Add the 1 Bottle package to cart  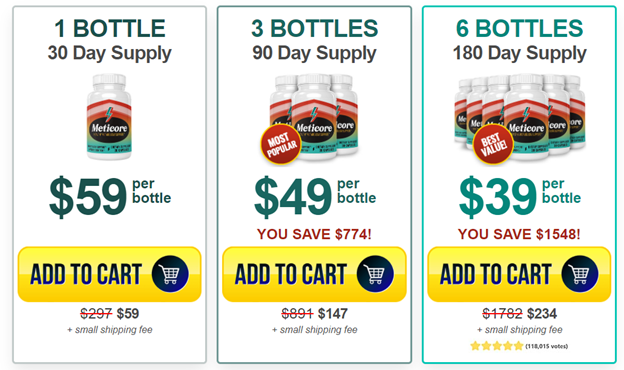pyautogui.click(x=109, y=274)
